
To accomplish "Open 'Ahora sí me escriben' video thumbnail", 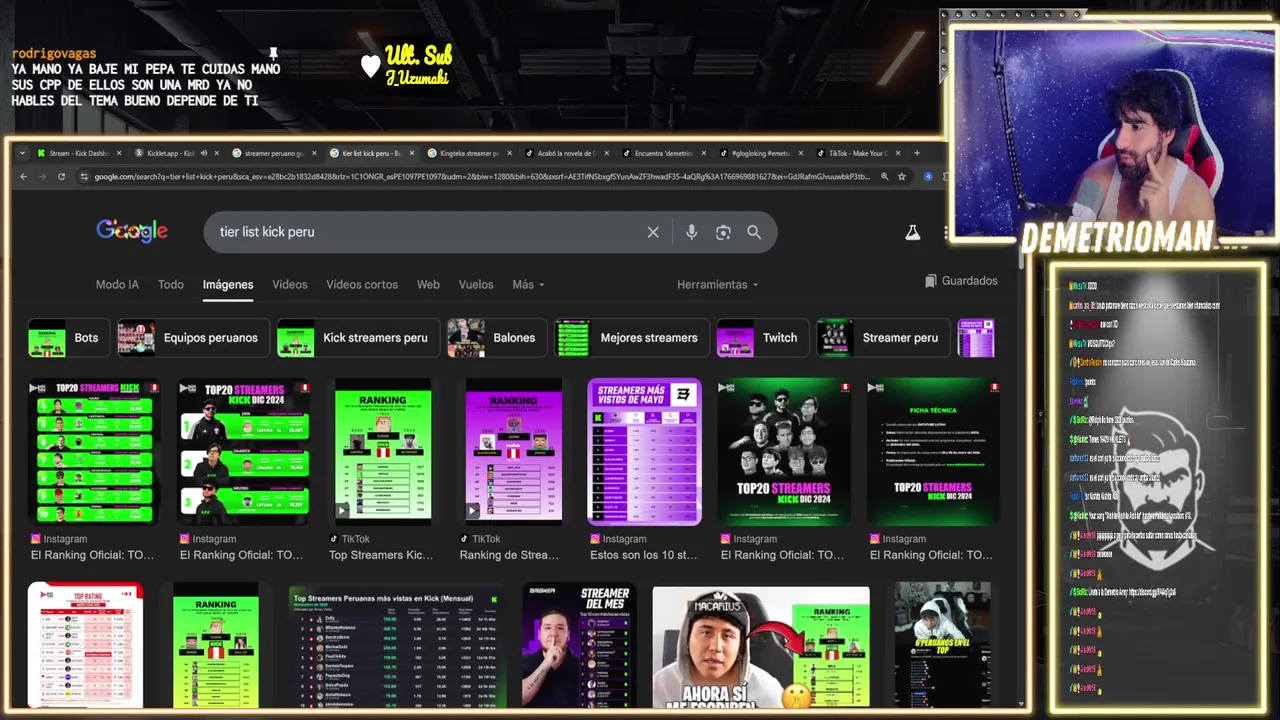I will (x=761, y=647).
